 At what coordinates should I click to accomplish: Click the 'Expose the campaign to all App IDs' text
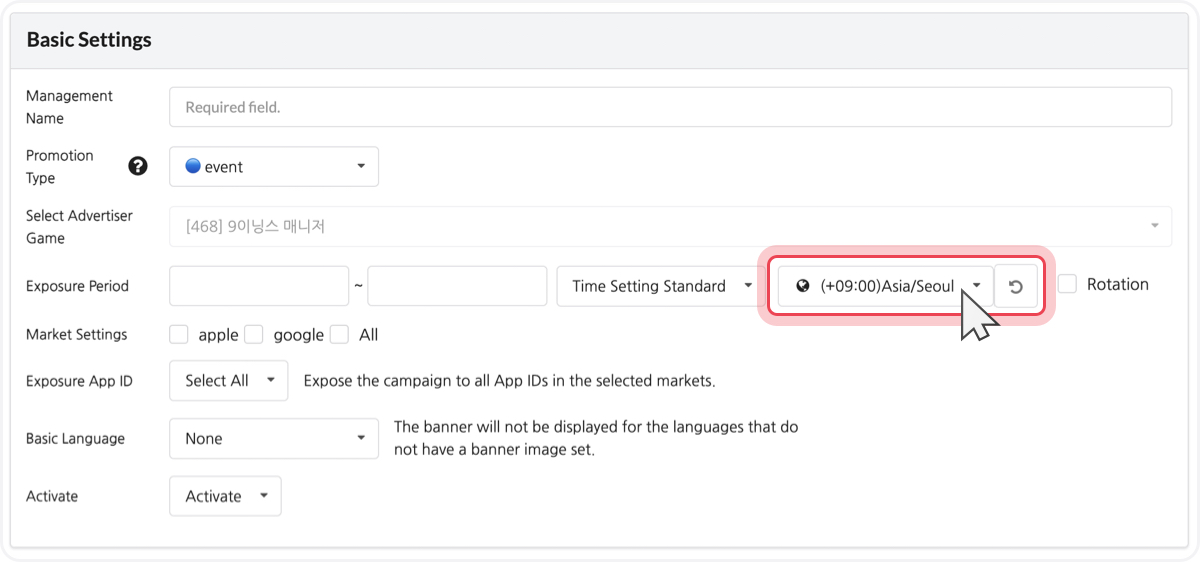coord(509,380)
